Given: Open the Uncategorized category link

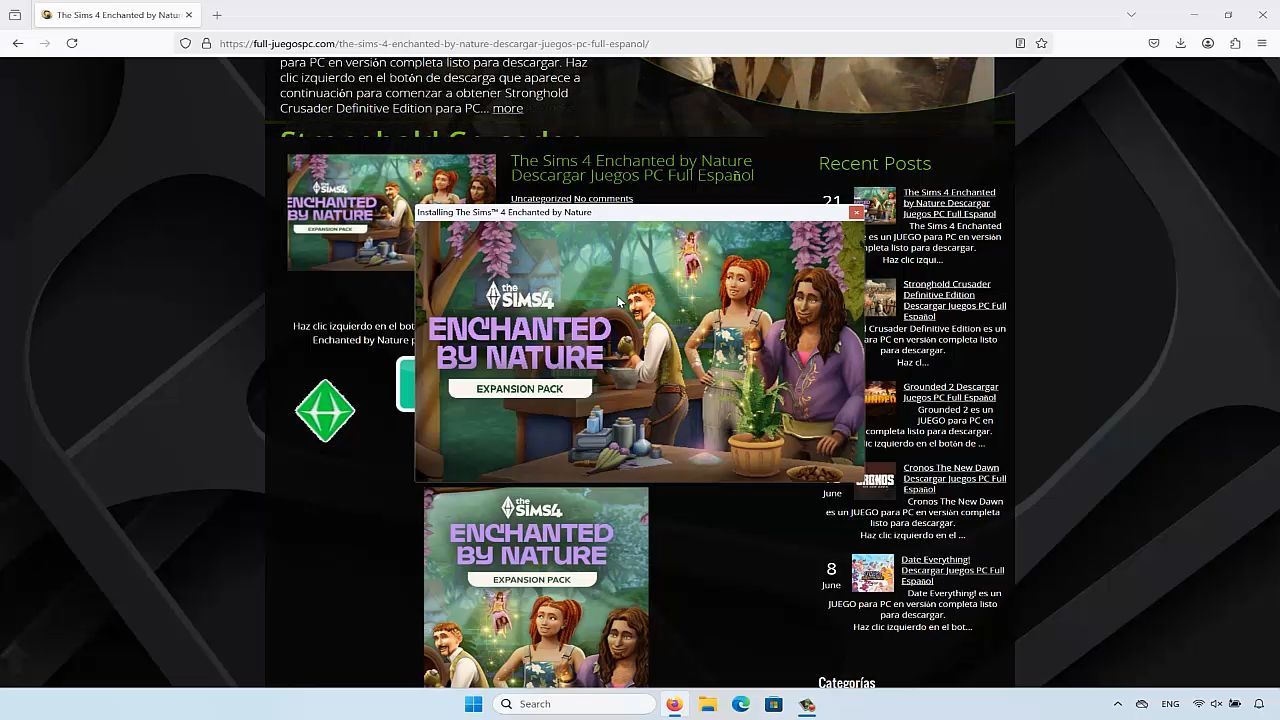Looking at the screenshot, I should click(x=541, y=198).
